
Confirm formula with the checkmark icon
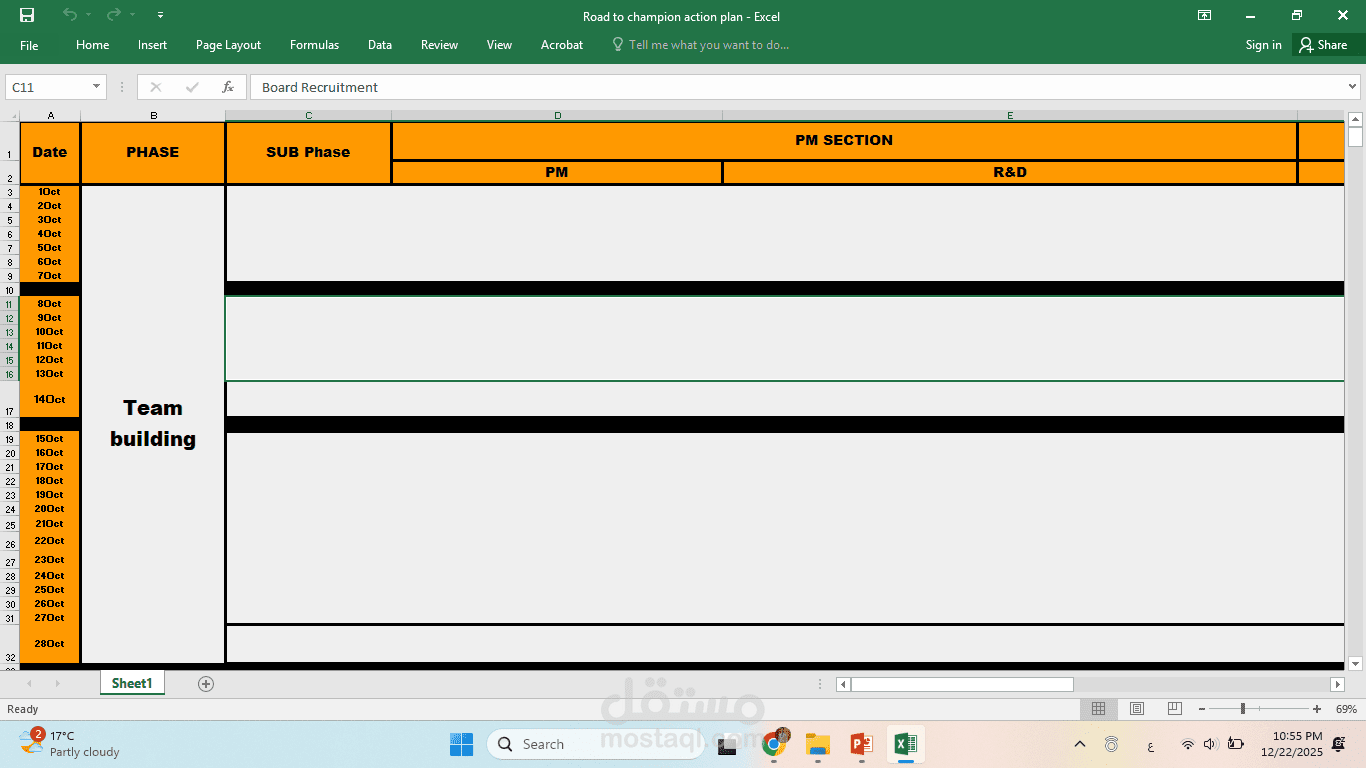click(191, 87)
